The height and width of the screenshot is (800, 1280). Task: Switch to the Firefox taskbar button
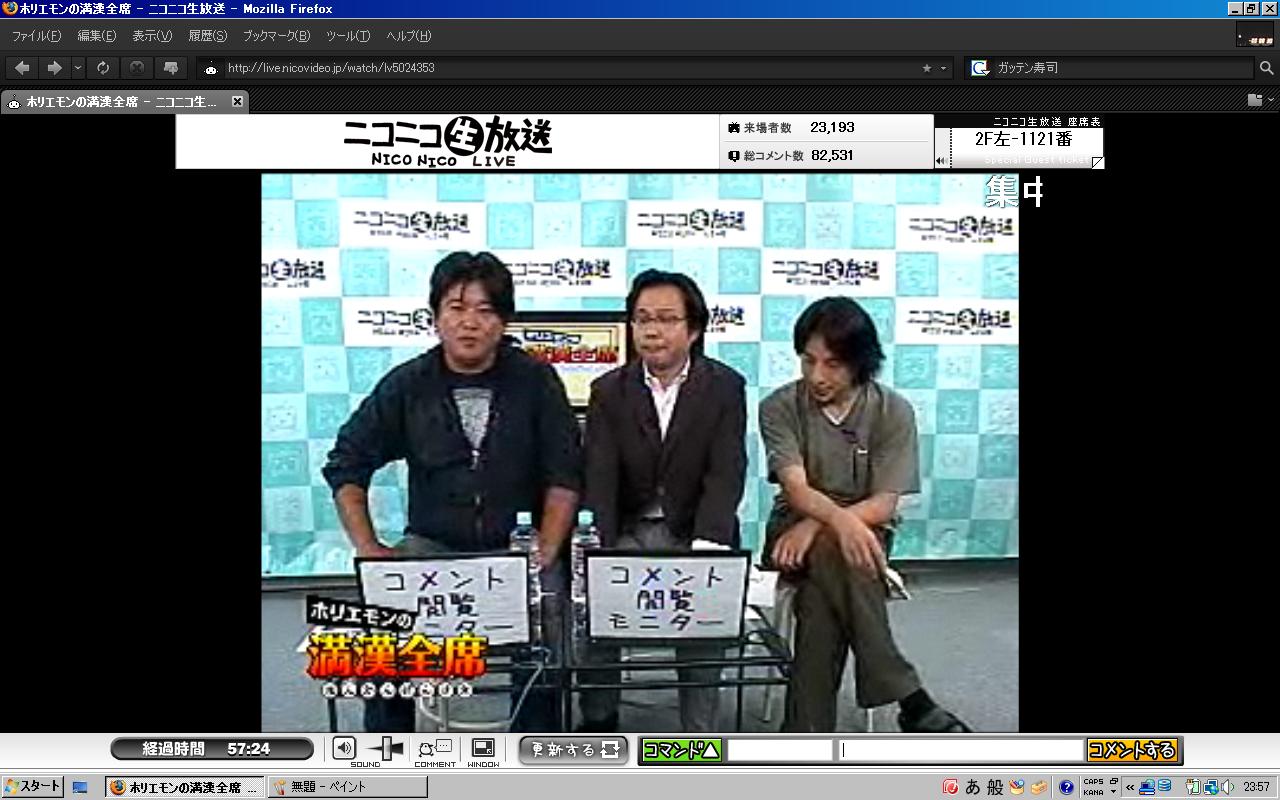click(x=185, y=788)
